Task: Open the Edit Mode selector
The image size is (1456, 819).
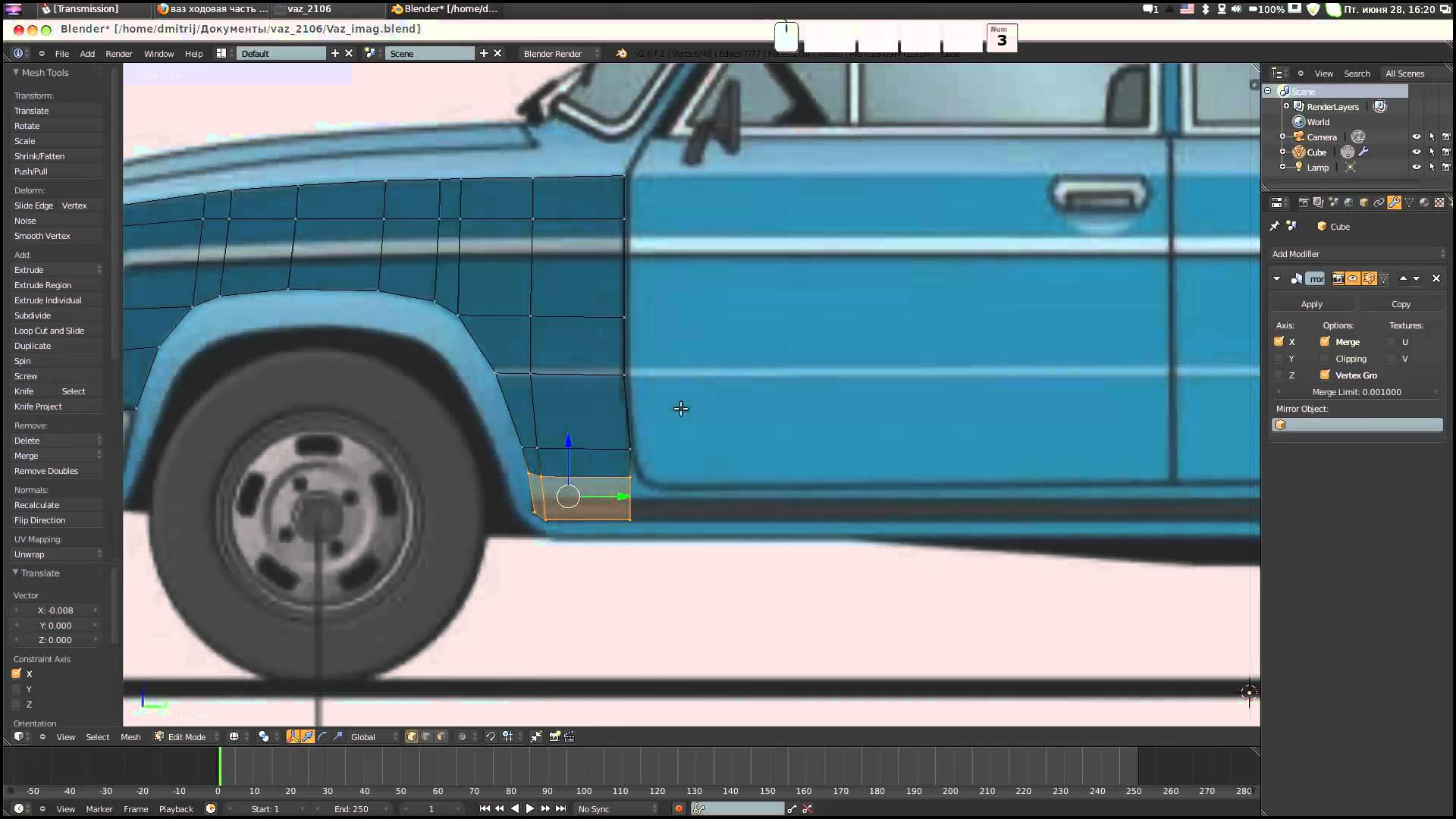Action: point(186,737)
